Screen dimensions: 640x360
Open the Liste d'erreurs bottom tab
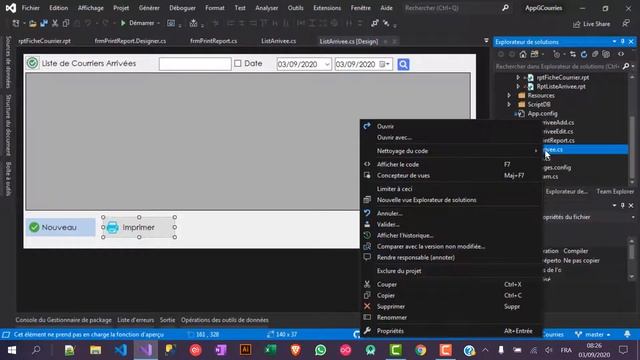point(136,320)
